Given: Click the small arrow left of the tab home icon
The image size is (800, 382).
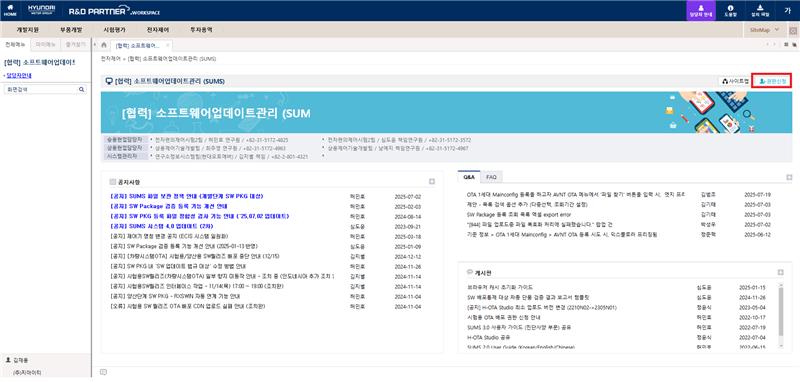Looking at the screenshot, I should pos(95,45).
